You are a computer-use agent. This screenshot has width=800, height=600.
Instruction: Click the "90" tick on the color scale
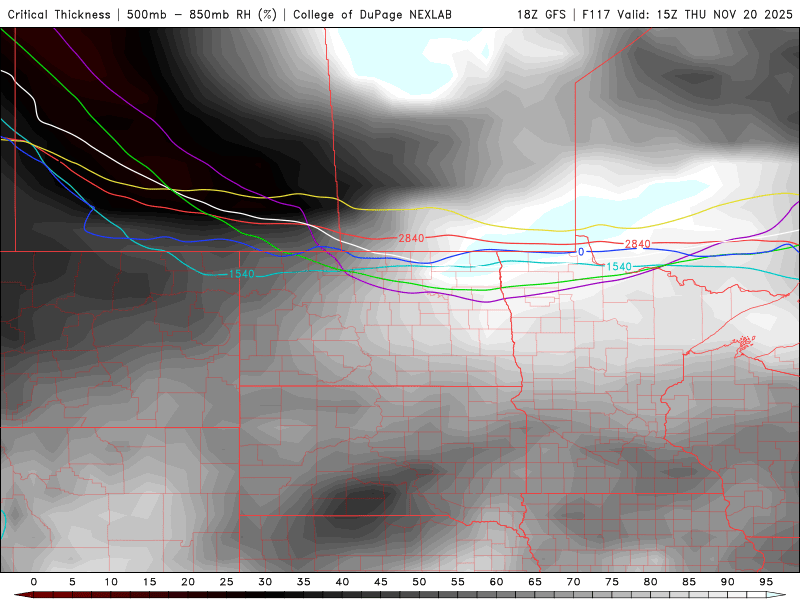click(x=728, y=582)
